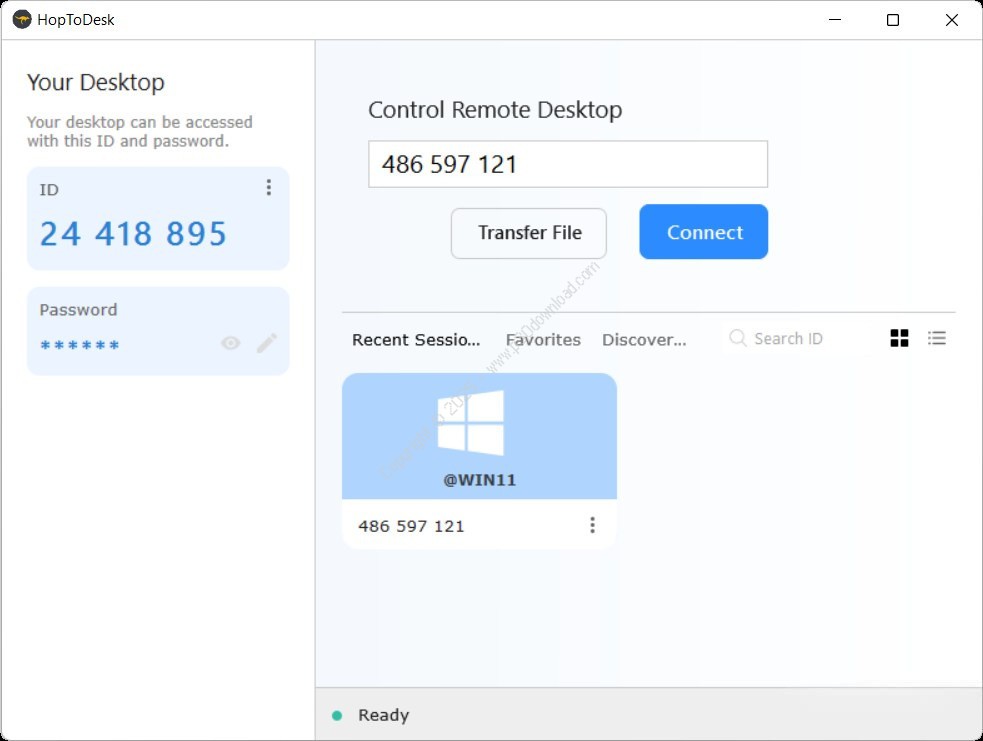Open the Recent Sessions tab
Viewport: 983px width, 741px height.
[x=416, y=340]
